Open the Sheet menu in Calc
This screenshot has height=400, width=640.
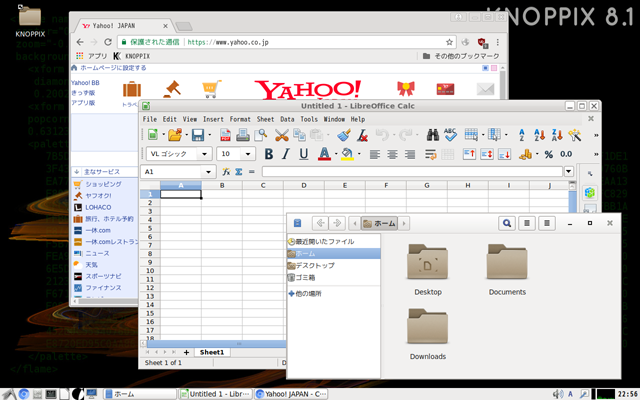tap(265, 119)
